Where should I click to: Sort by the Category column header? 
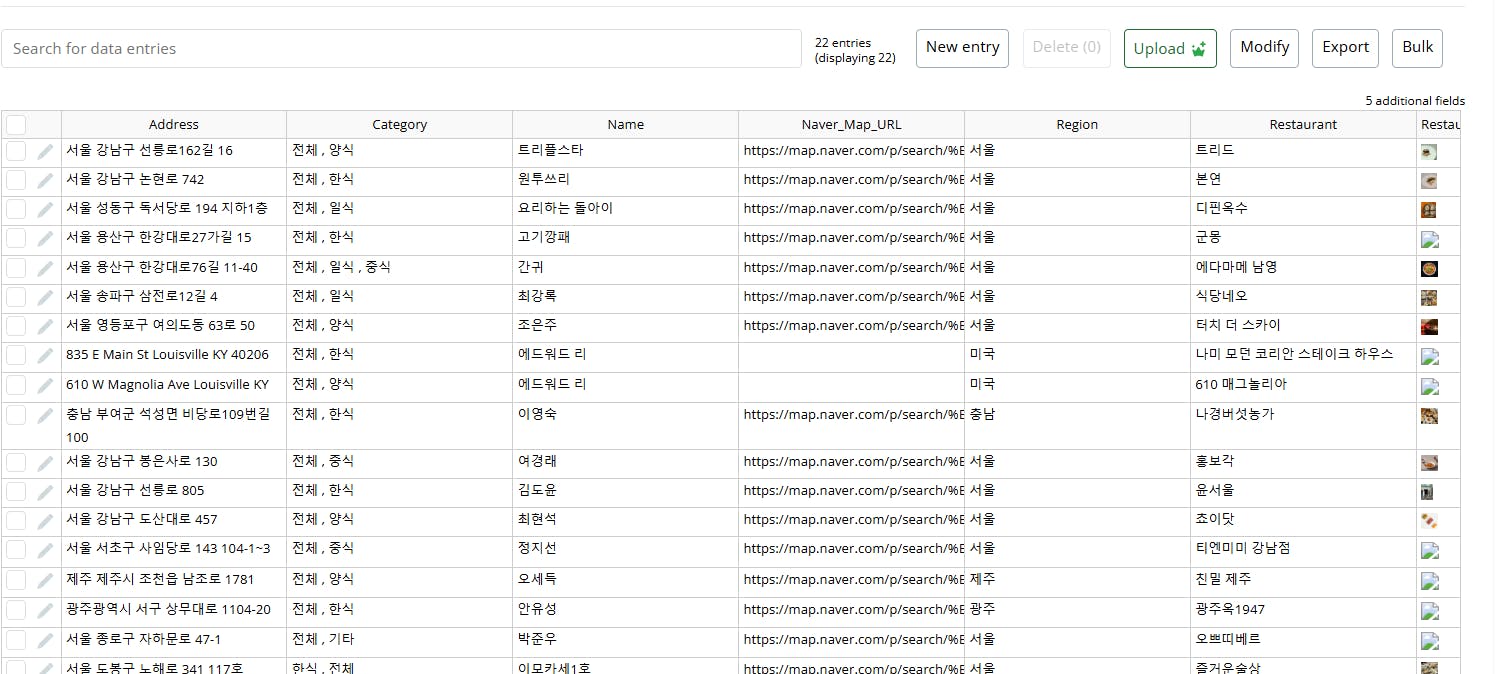click(x=400, y=125)
